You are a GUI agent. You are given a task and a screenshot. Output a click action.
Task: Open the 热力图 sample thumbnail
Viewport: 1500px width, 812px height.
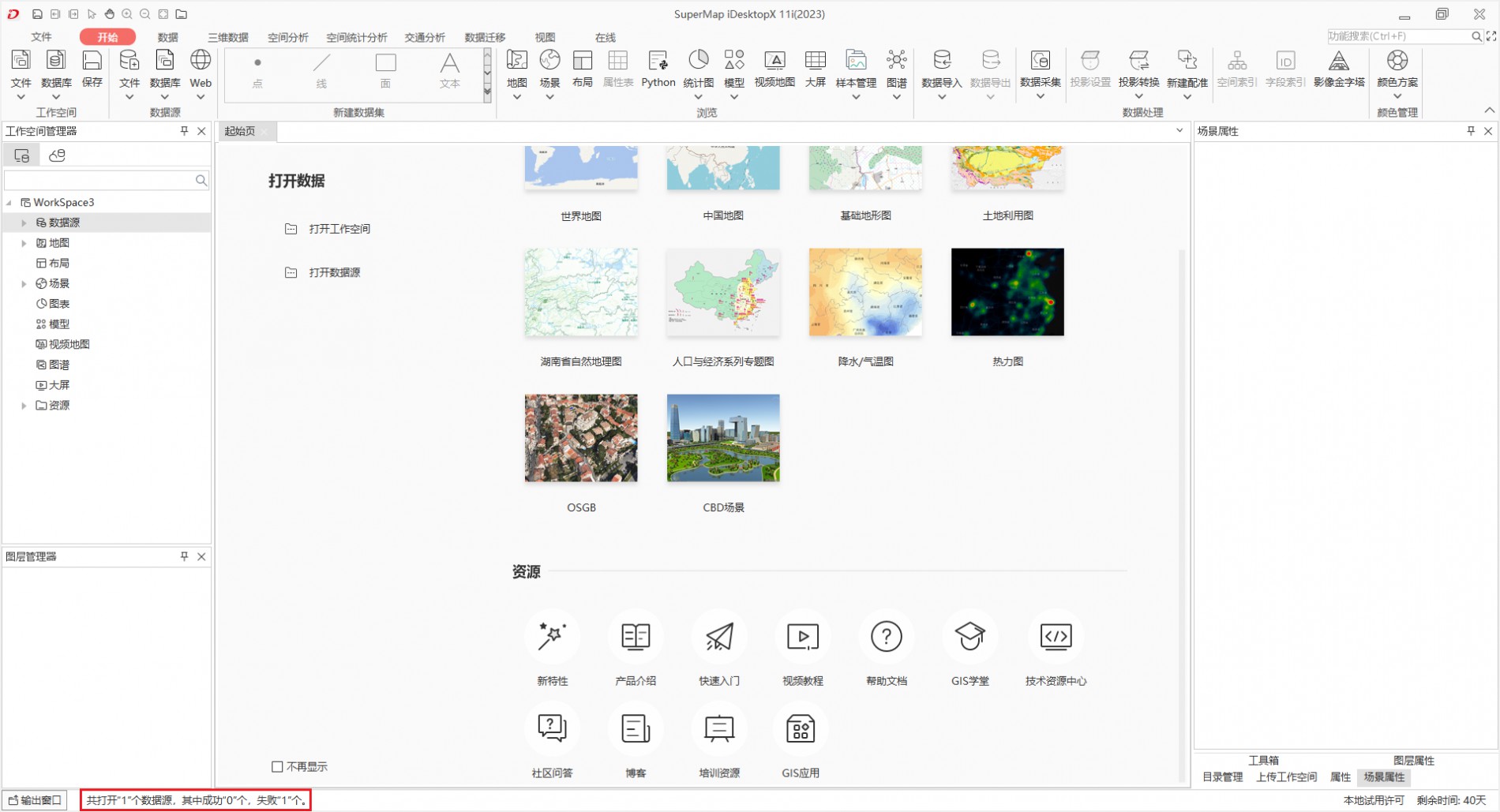(1007, 292)
